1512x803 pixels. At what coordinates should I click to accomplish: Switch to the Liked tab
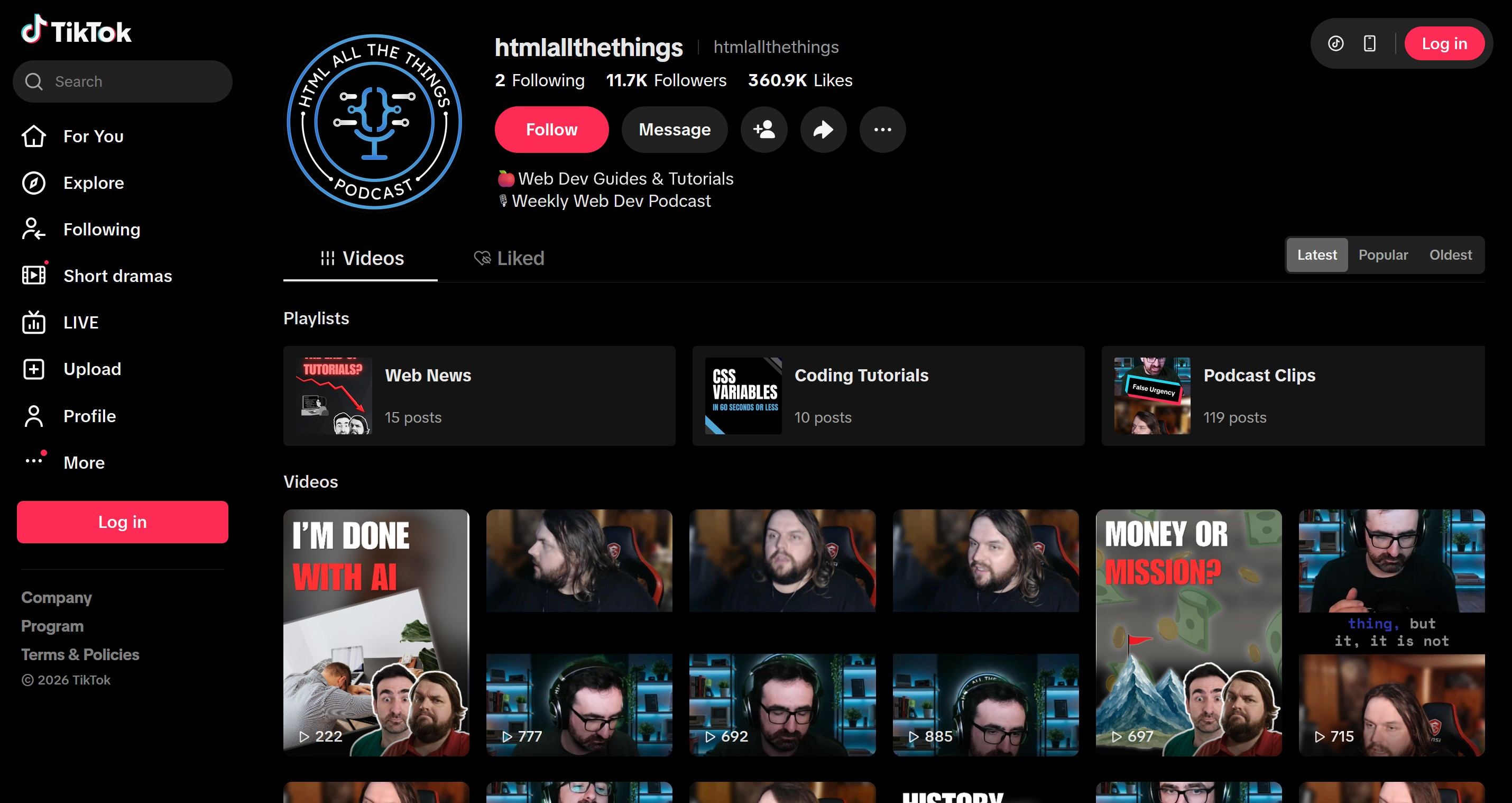(509, 259)
